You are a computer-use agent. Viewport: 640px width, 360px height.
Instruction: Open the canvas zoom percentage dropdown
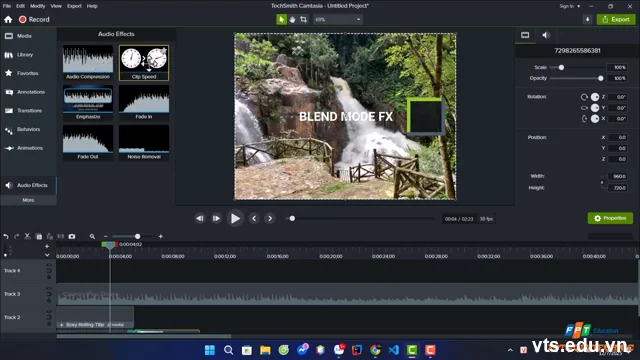coord(338,19)
